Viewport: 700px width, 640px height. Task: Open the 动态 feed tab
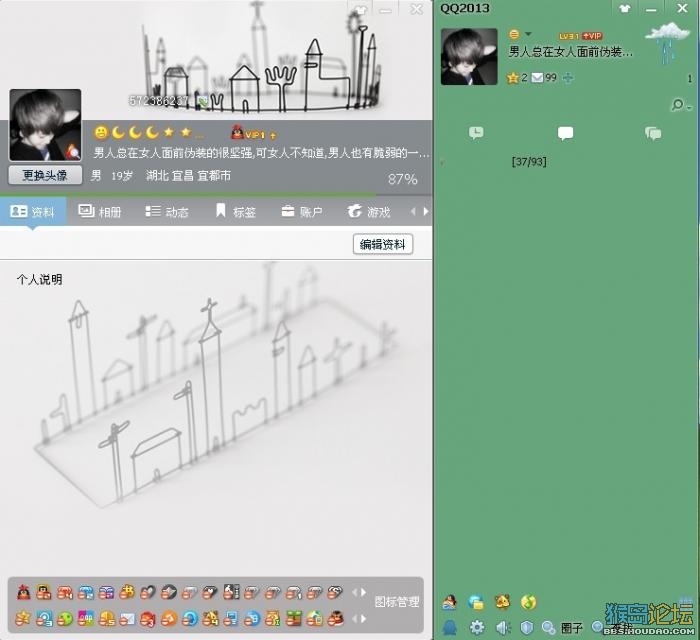pyautogui.click(x=167, y=212)
